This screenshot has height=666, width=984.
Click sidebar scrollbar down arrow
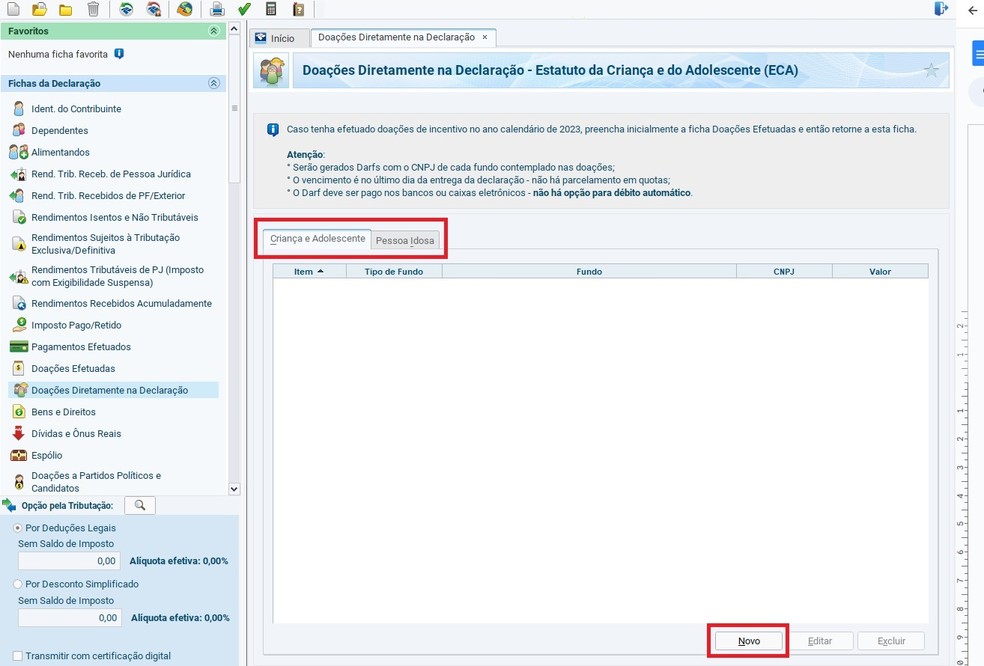pyautogui.click(x=234, y=489)
